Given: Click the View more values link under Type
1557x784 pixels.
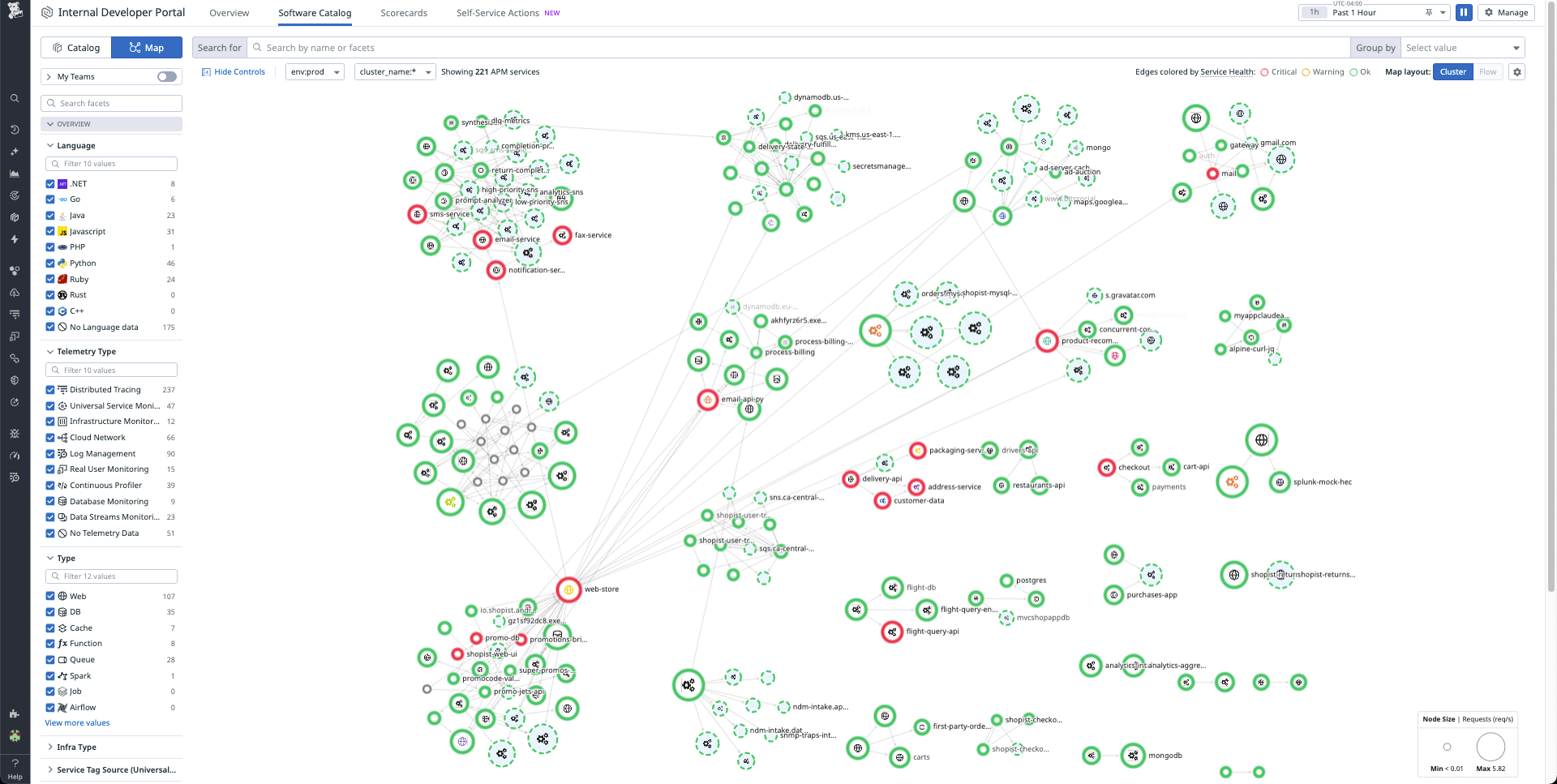Looking at the screenshot, I should click(x=76, y=722).
